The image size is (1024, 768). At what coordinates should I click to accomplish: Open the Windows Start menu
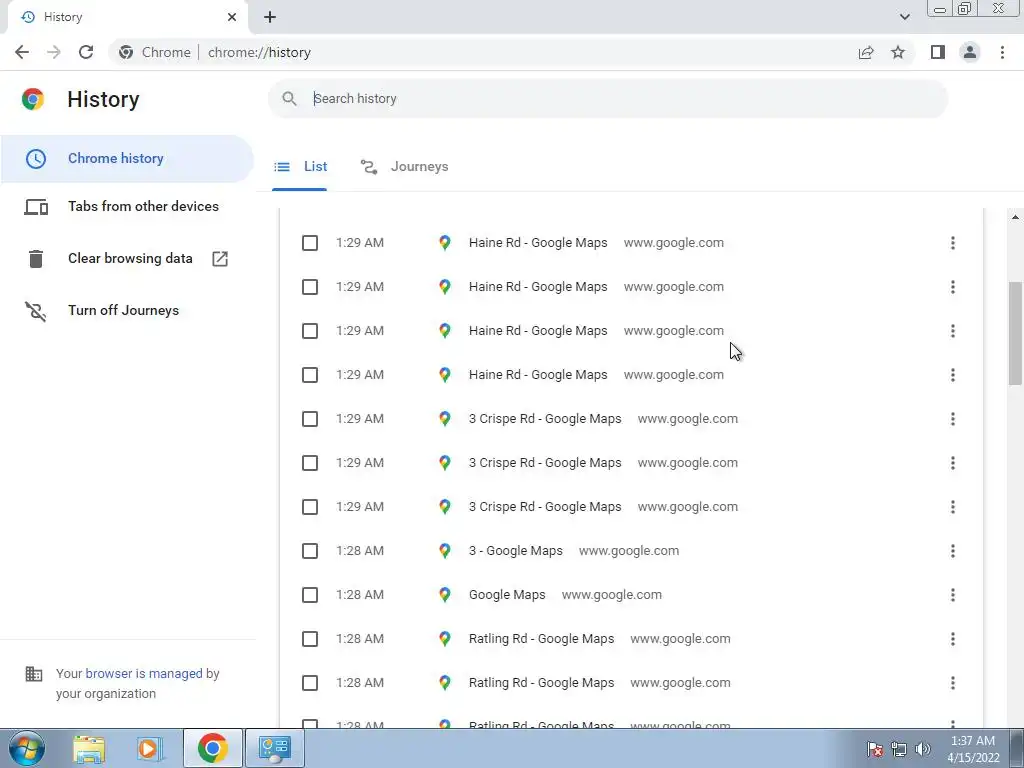pos(27,748)
